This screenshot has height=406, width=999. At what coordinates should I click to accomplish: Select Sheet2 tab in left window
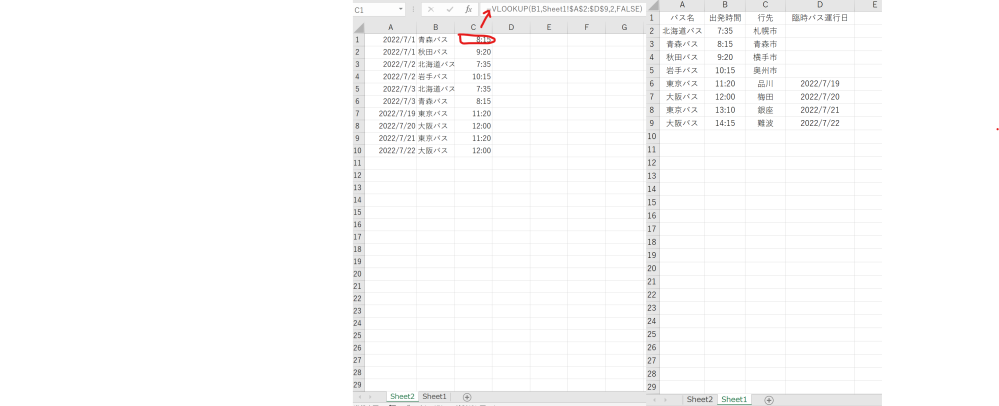coord(401,397)
